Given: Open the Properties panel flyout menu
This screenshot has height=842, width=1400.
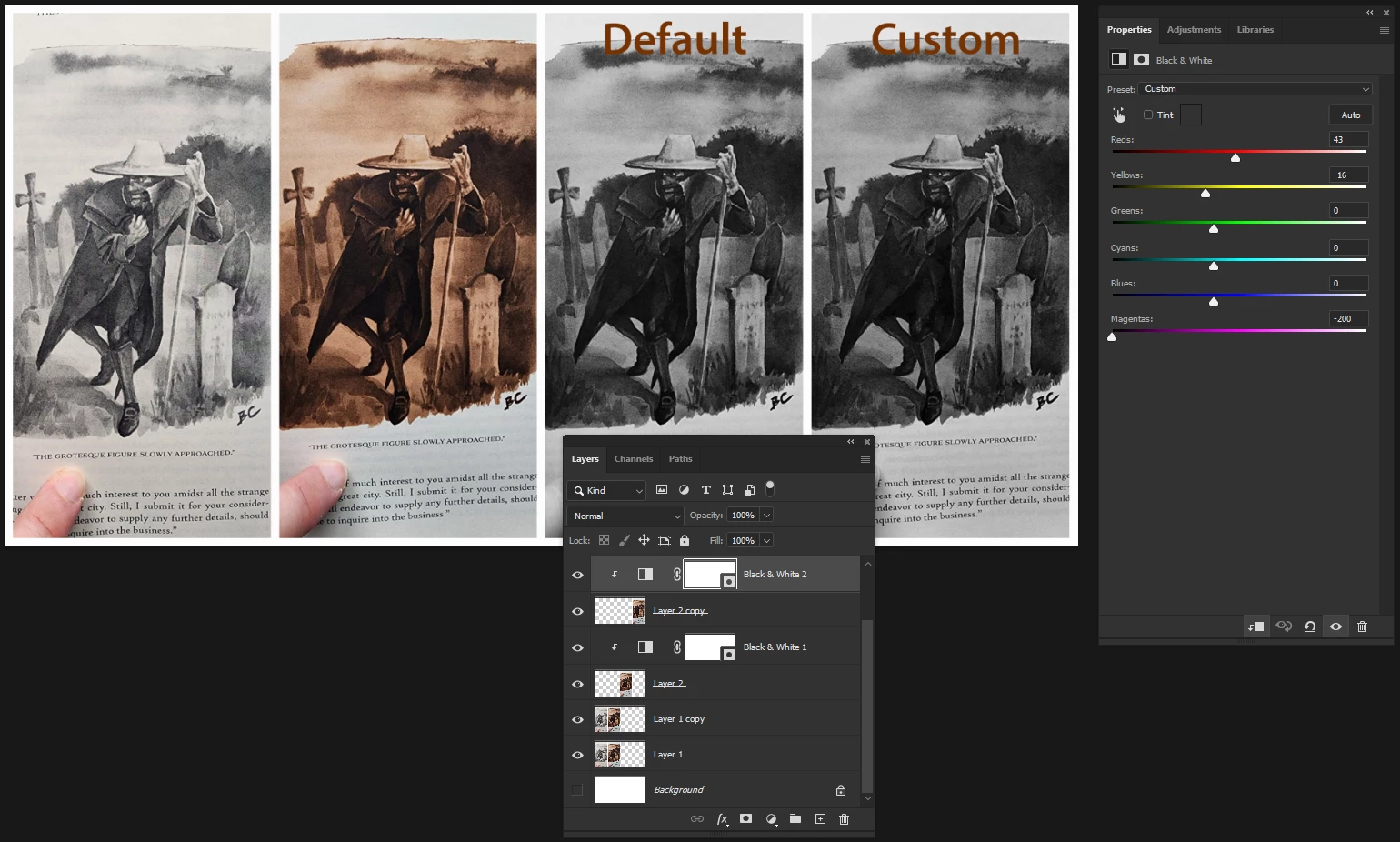Looking at the screenshot, I should point(1385,30).
